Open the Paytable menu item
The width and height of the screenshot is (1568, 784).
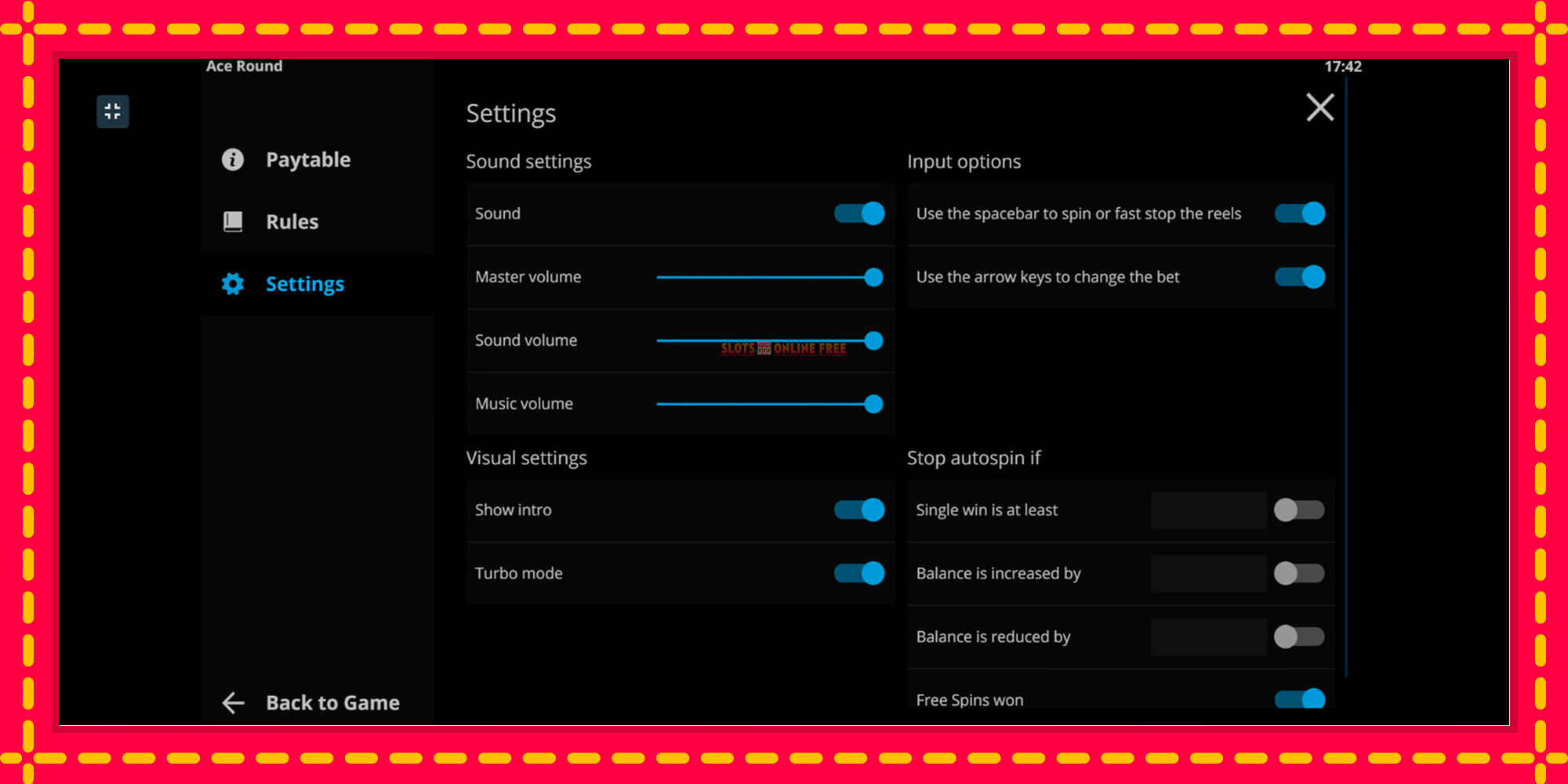[317, 160]
